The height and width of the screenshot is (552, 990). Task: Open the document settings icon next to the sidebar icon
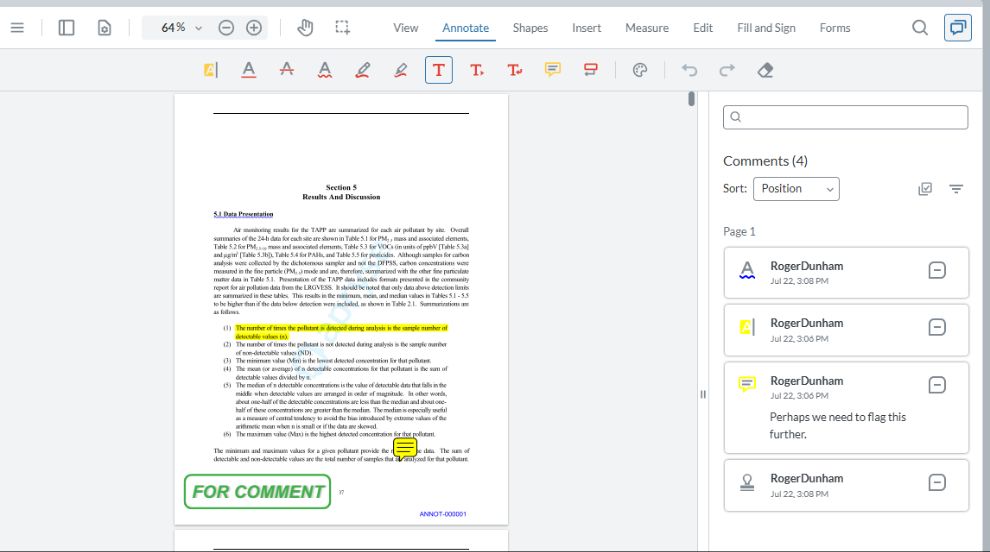tap(104, 28)
